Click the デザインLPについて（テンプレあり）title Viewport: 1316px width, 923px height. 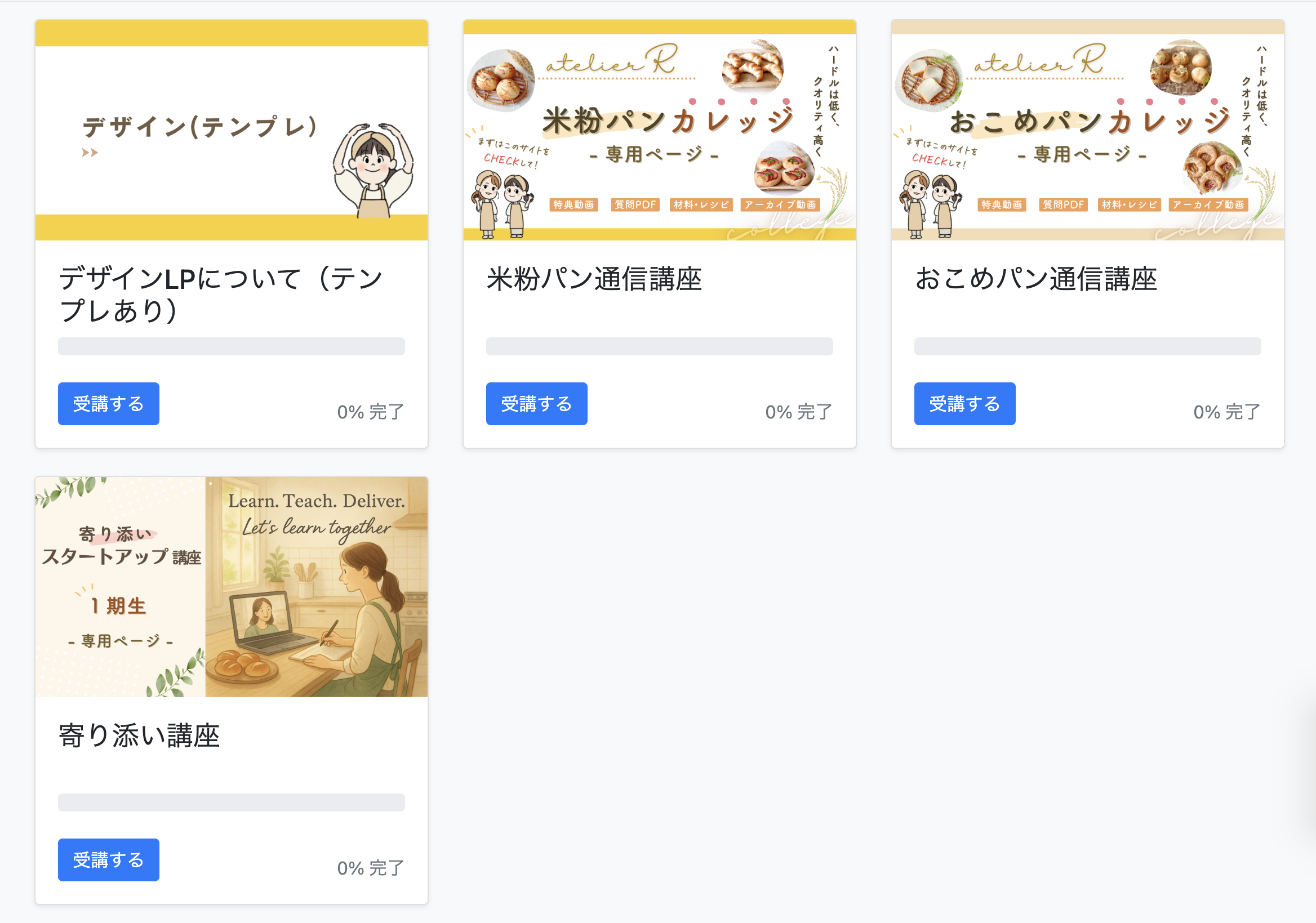point(222,295)
